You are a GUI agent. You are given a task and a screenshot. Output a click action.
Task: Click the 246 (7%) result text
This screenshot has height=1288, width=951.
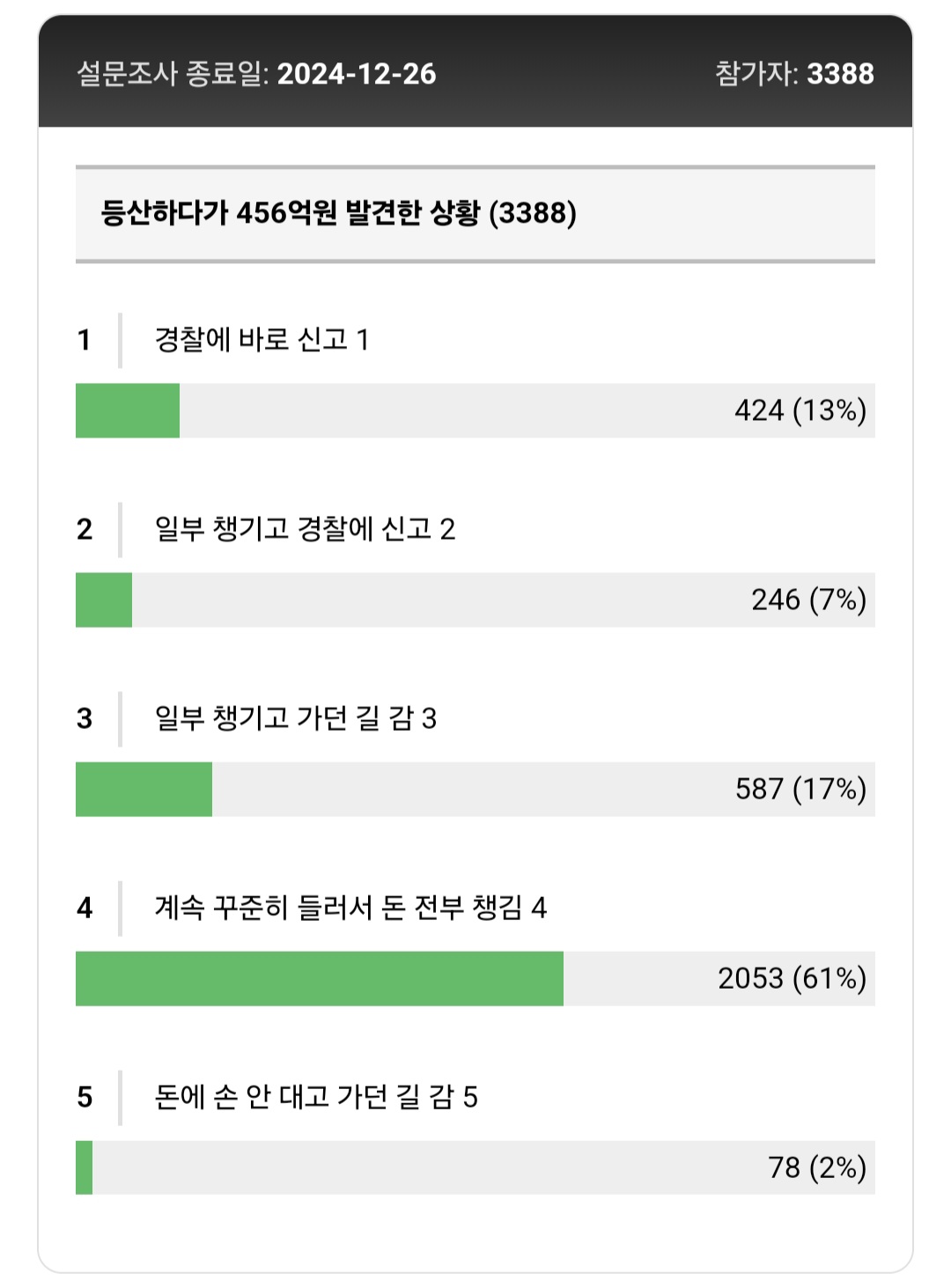pos(808,600)
